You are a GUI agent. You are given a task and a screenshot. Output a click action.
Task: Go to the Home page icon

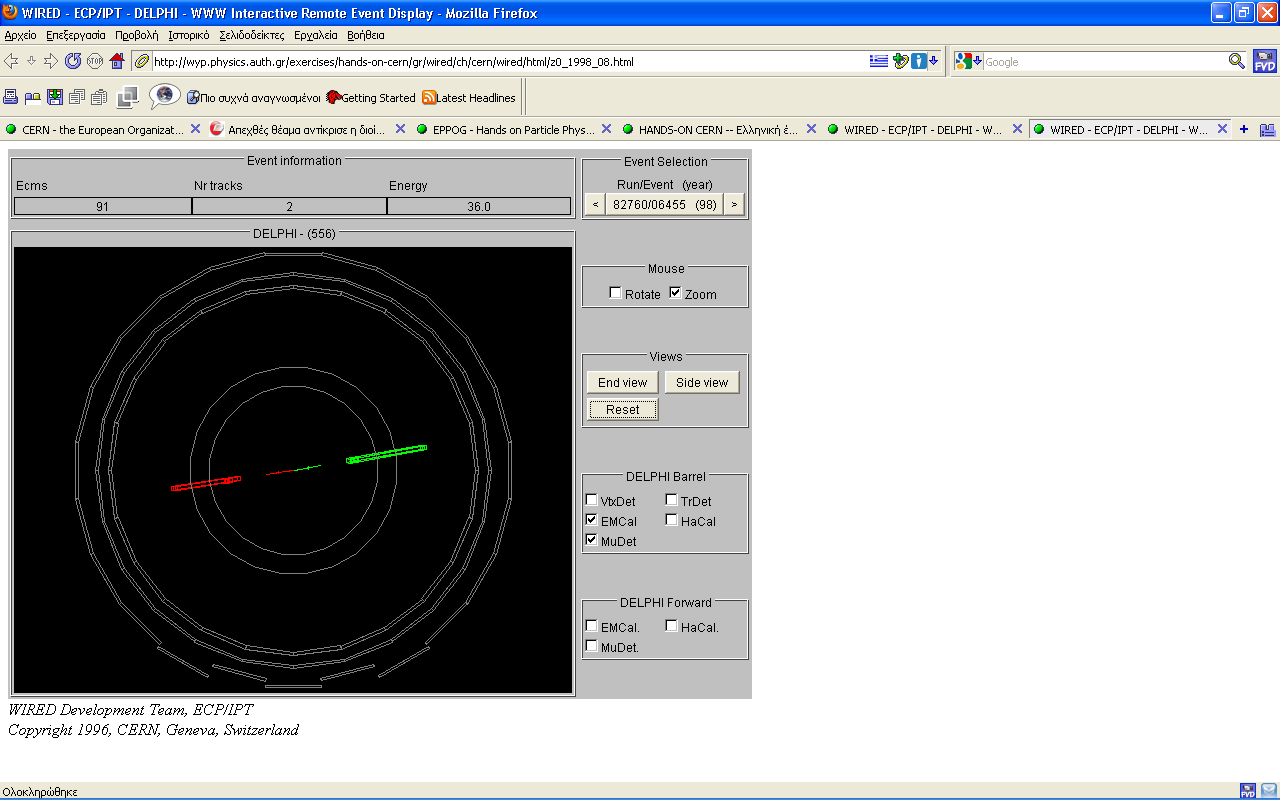[117, 61]
